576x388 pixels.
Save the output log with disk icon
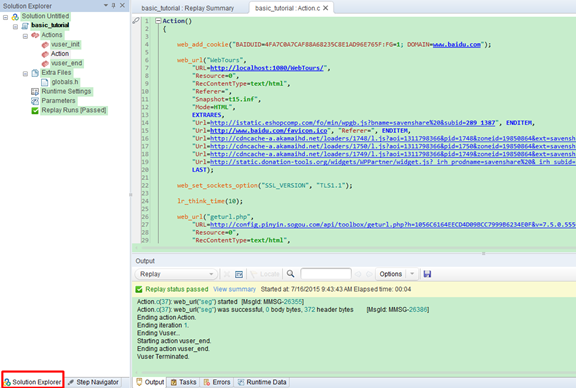click(427, 274)
